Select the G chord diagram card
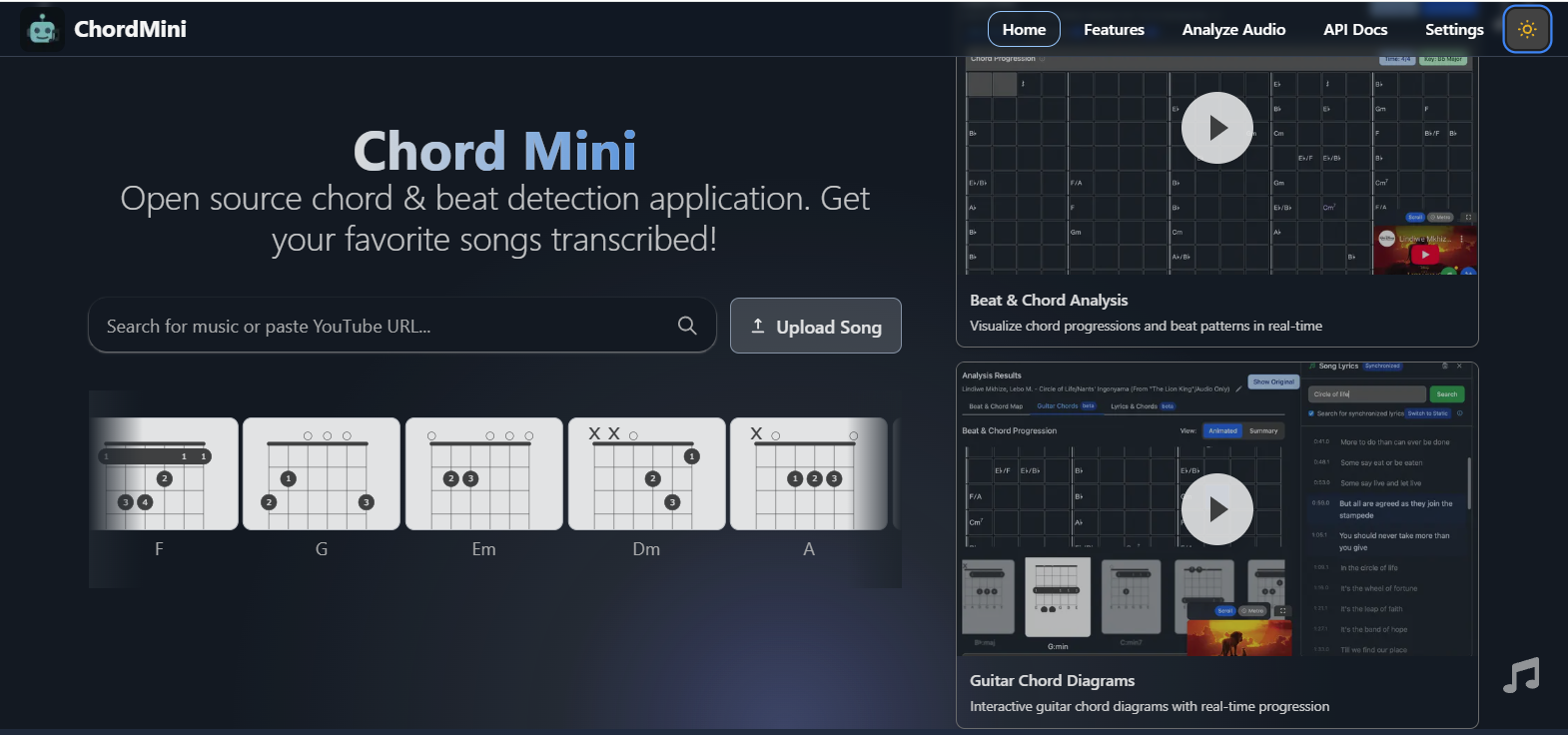 [x=322, y=474]
